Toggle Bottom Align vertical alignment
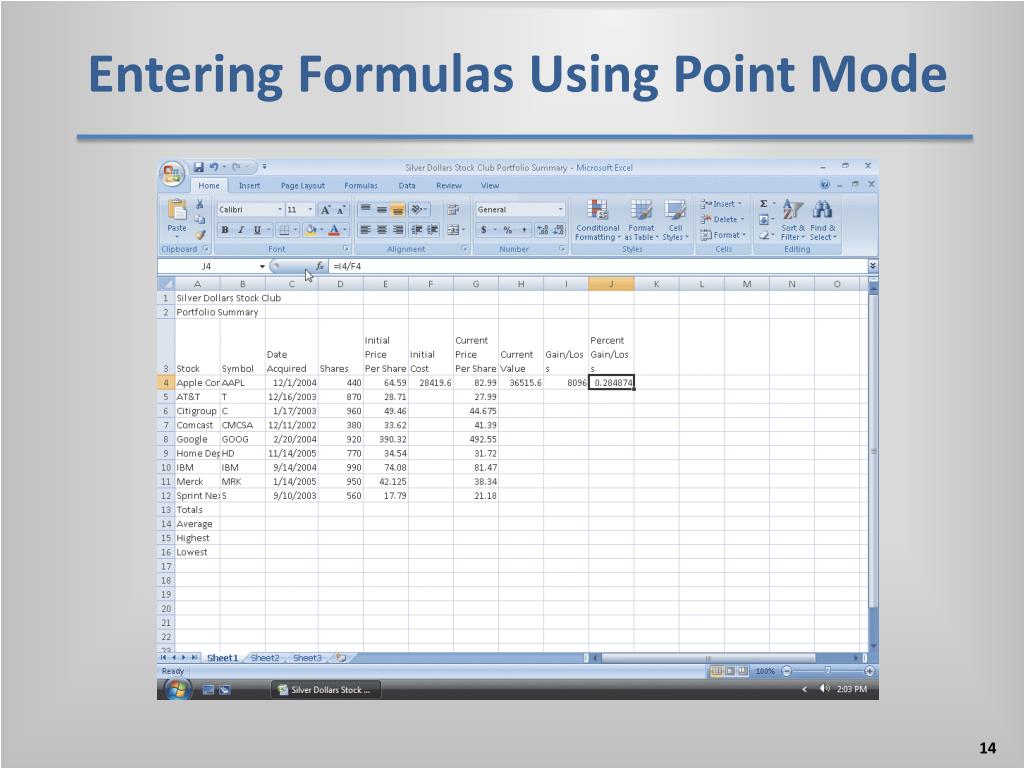 (x=397, y=210)
